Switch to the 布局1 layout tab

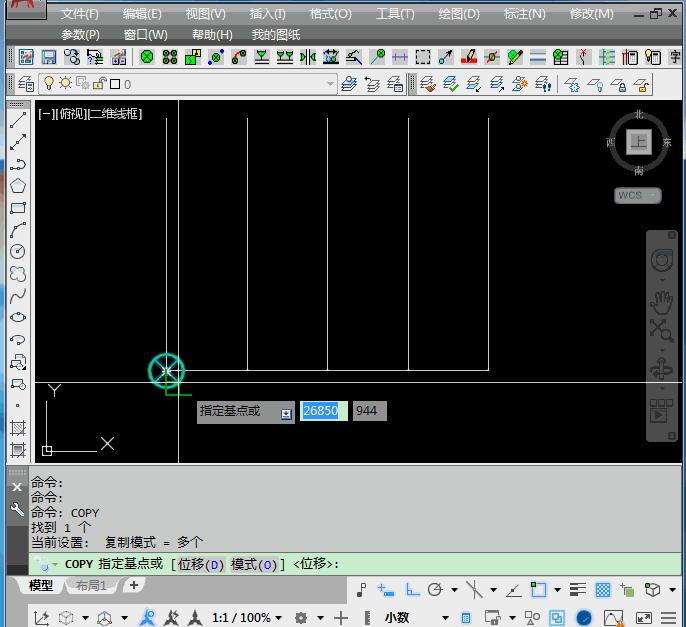91,586
